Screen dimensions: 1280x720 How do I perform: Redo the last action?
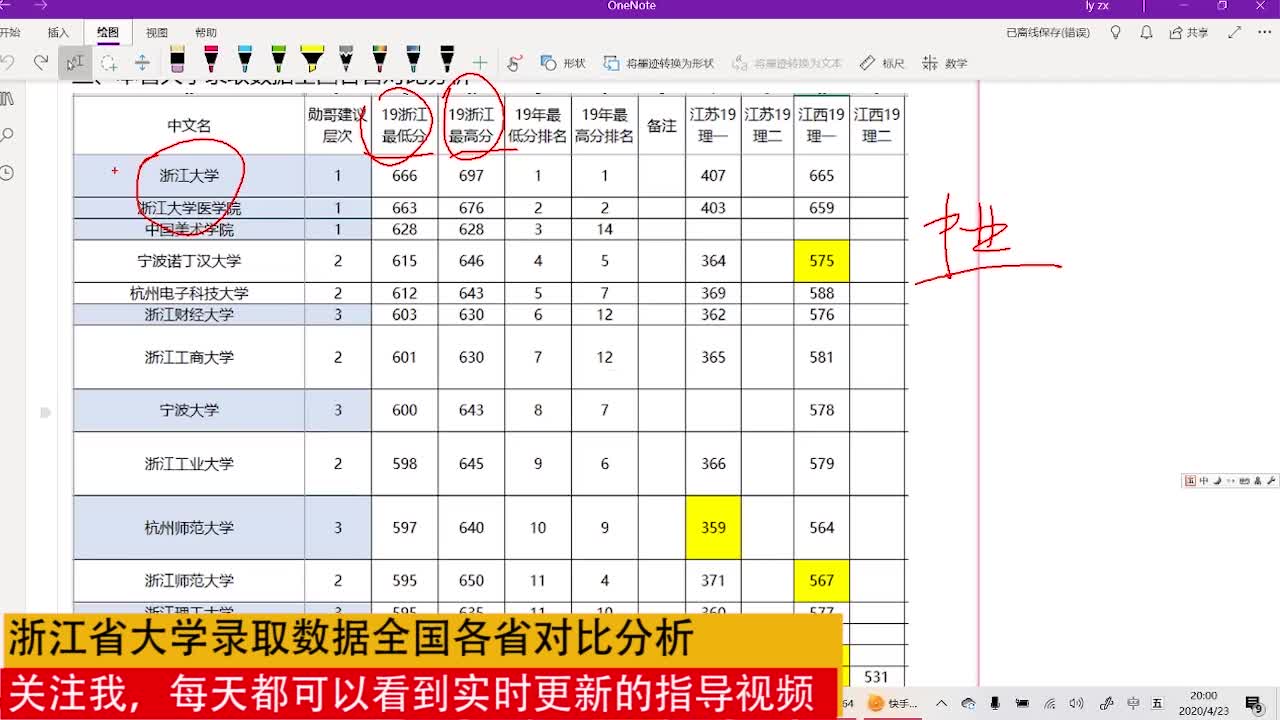[41, 63]
